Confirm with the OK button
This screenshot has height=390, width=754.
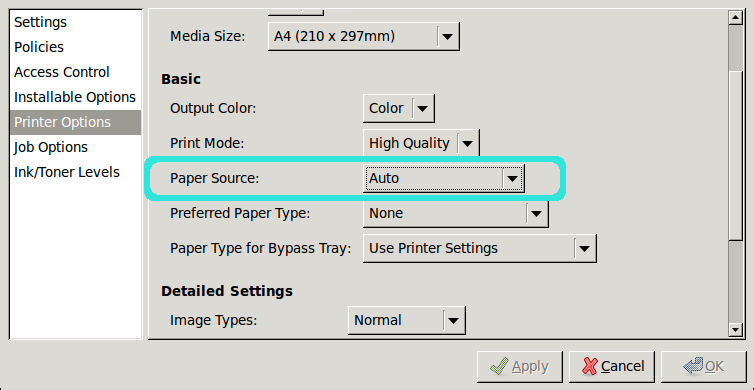[x=704, y=367]
